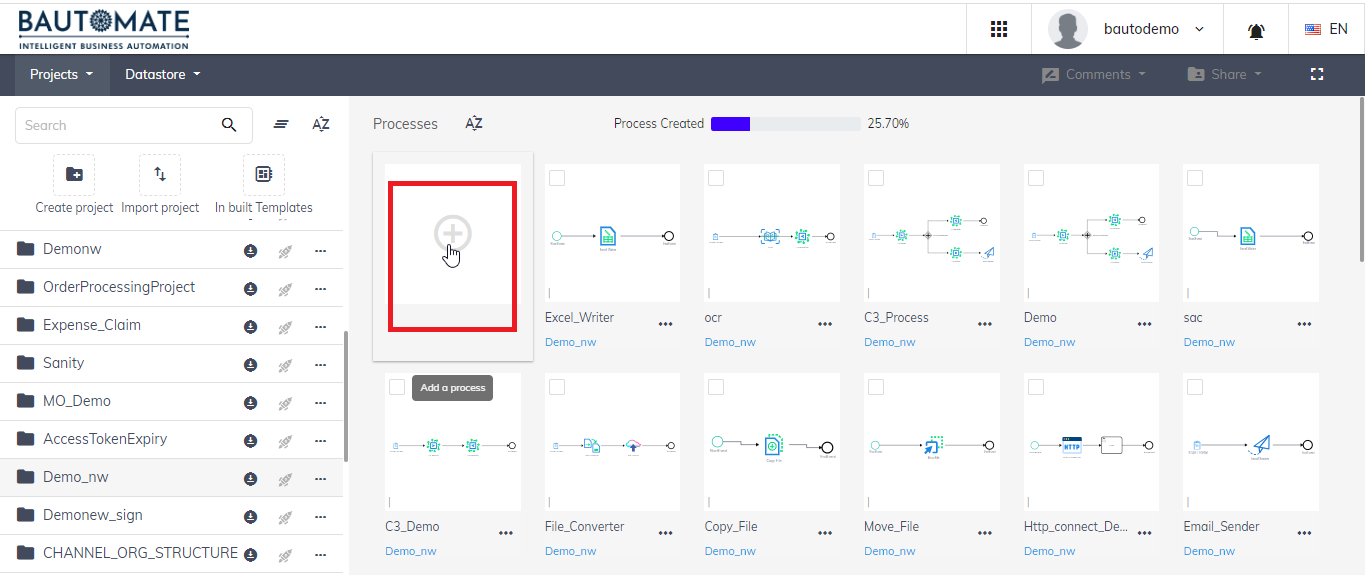Expand the Comments dropdown

point(1093,74)
